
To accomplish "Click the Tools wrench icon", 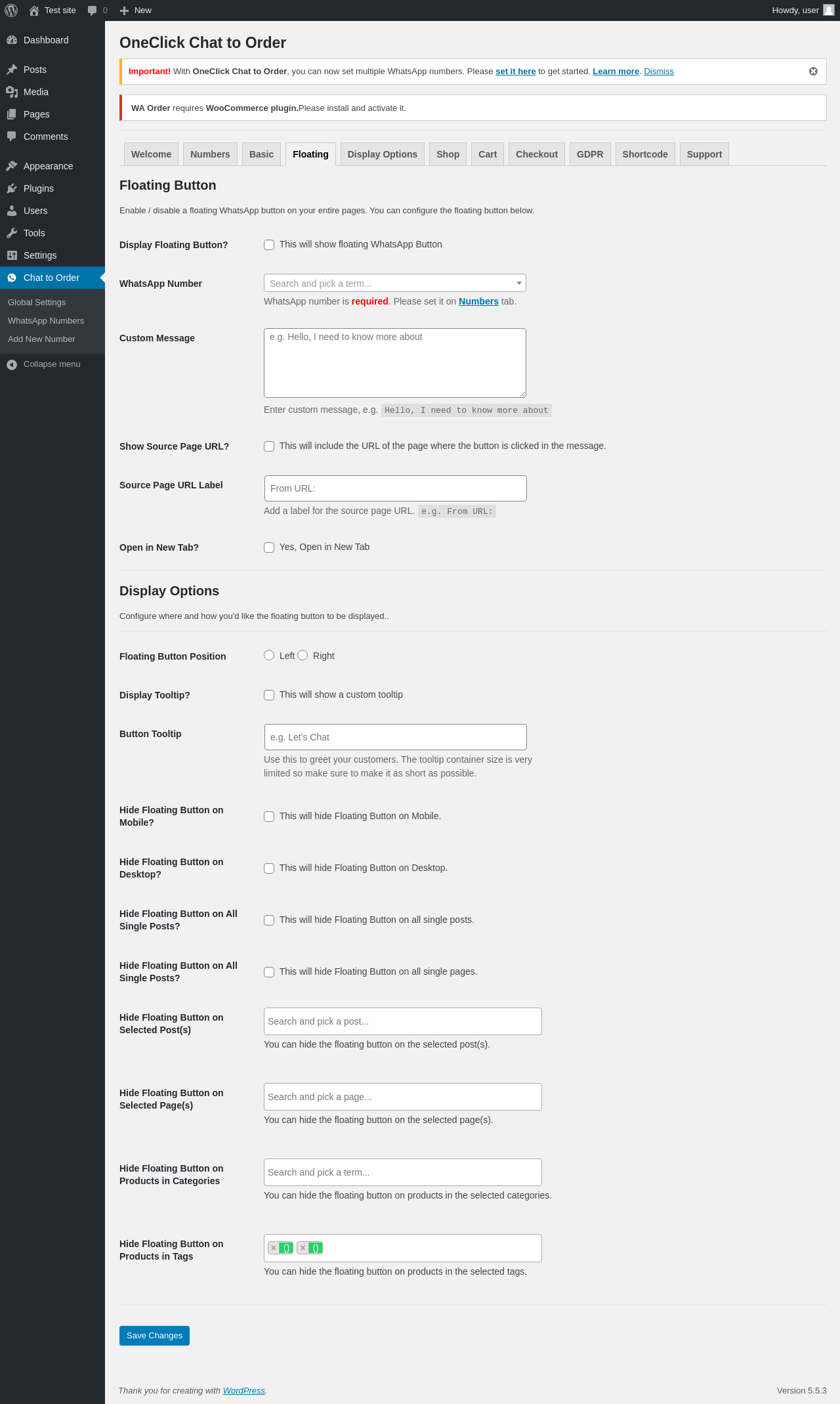I will point(12,233).
